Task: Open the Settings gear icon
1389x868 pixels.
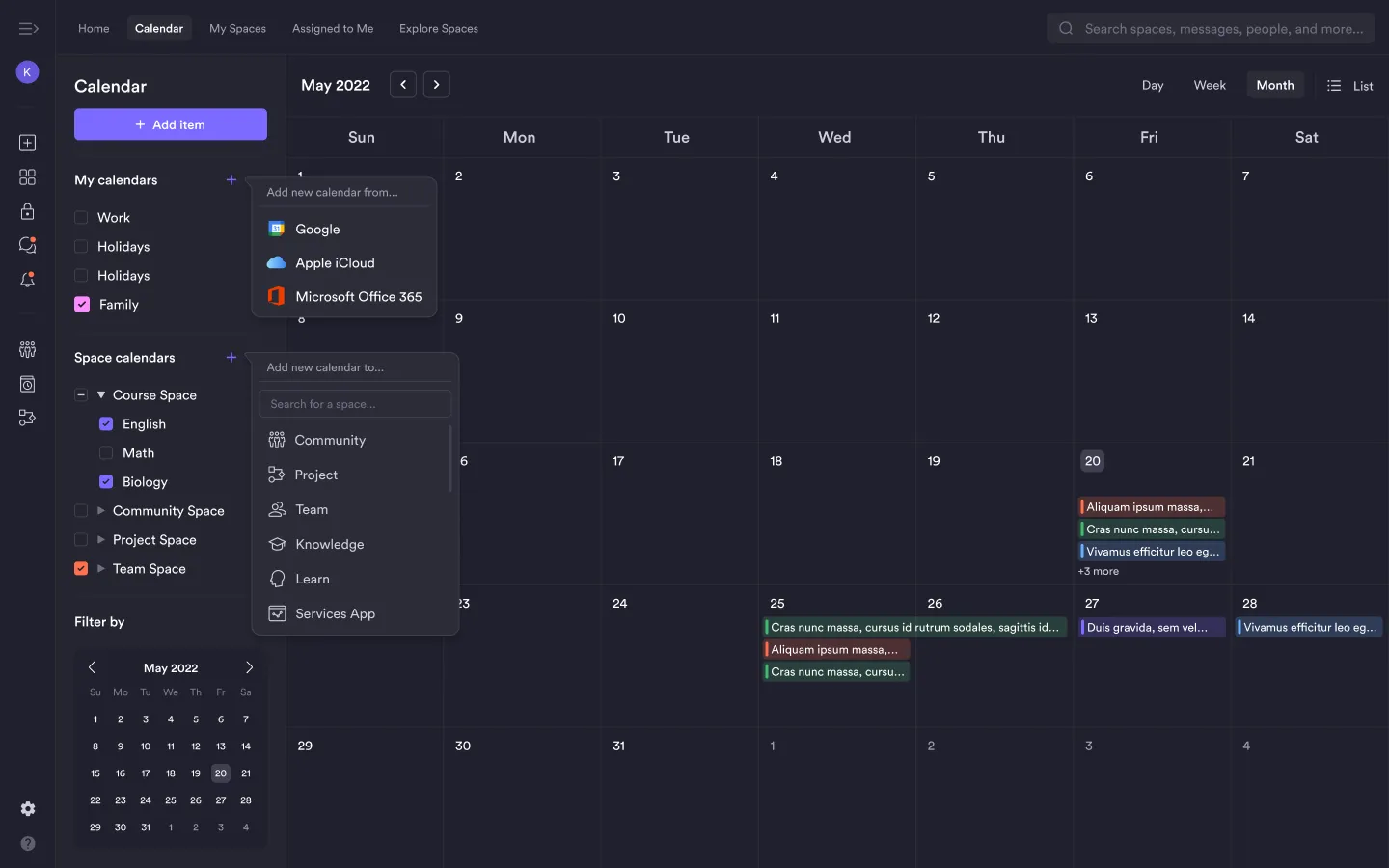Action: 27,809
